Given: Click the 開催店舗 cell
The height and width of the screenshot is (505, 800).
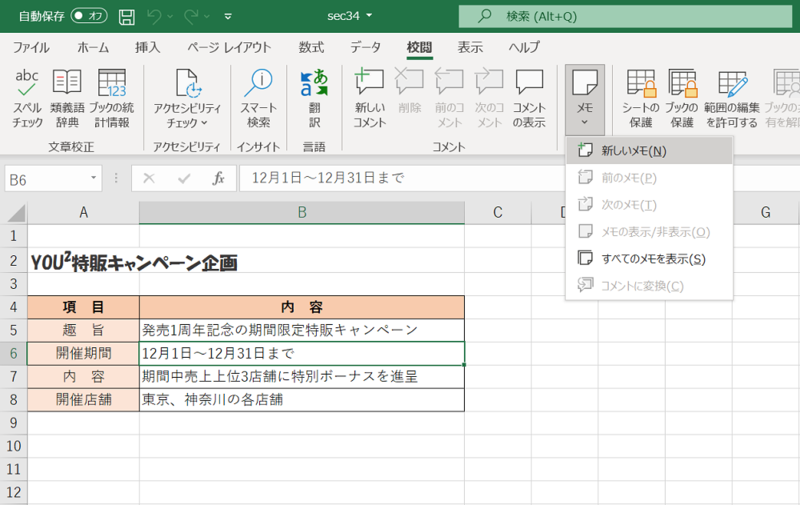Looking at the screenshot, I should pyautogui.click(x=84, y=399).
